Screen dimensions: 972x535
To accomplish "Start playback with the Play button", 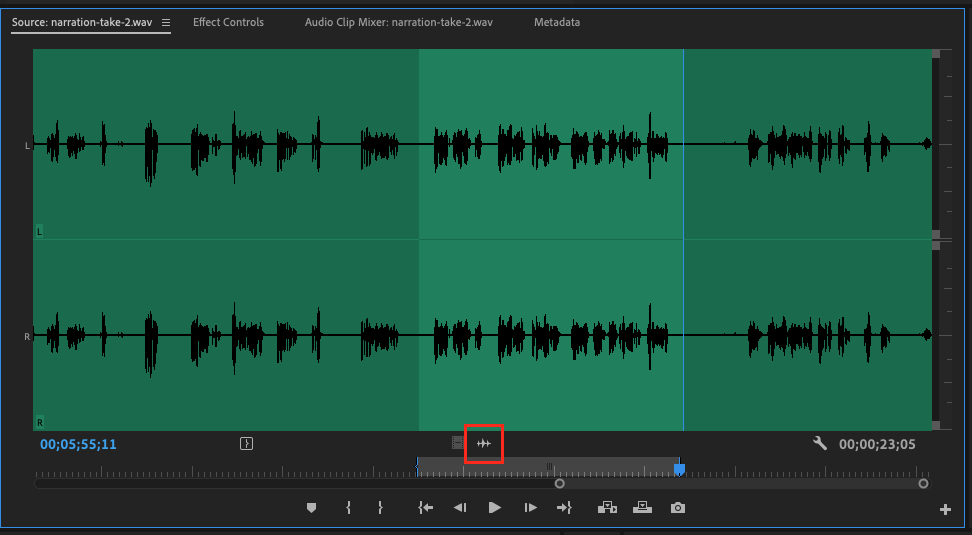I will [494, 508].
